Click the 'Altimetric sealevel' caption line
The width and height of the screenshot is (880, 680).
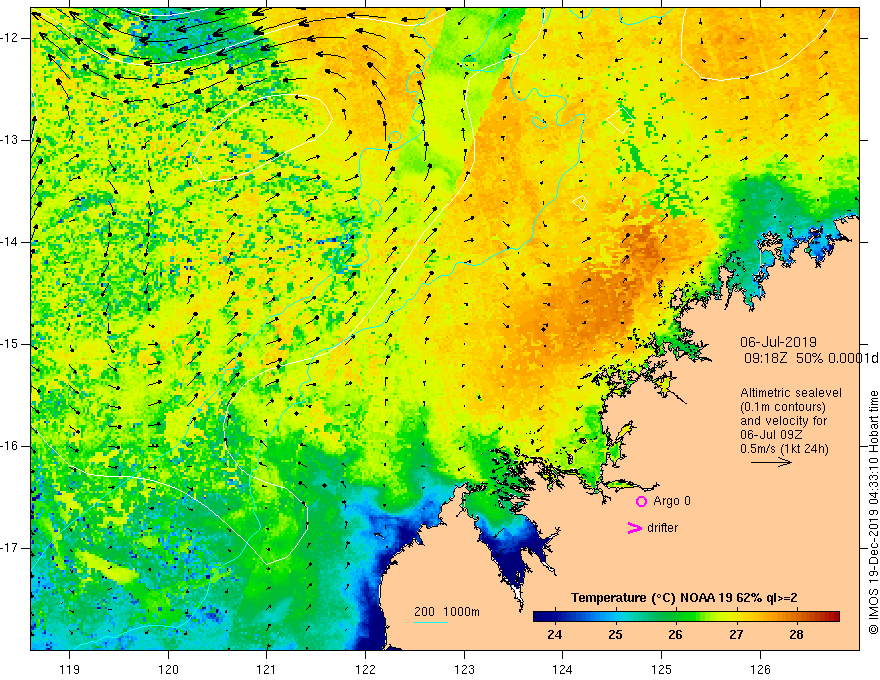(791, 393)
